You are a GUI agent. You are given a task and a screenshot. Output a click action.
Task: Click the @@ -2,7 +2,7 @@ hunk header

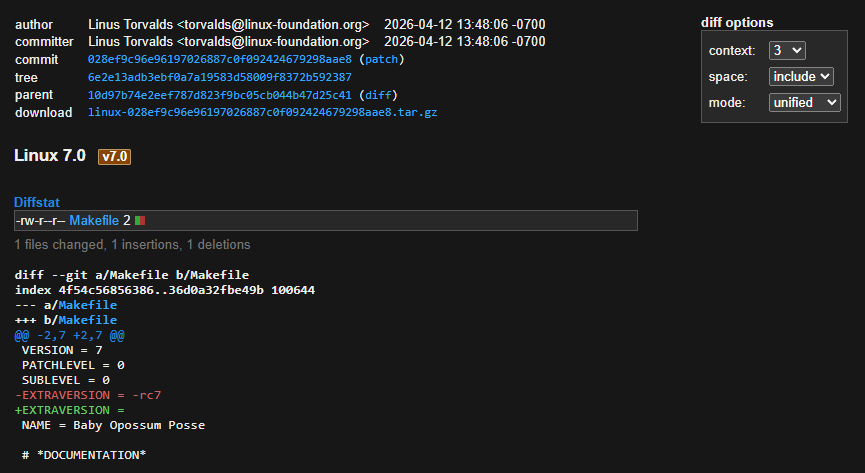tap(70, 335)
